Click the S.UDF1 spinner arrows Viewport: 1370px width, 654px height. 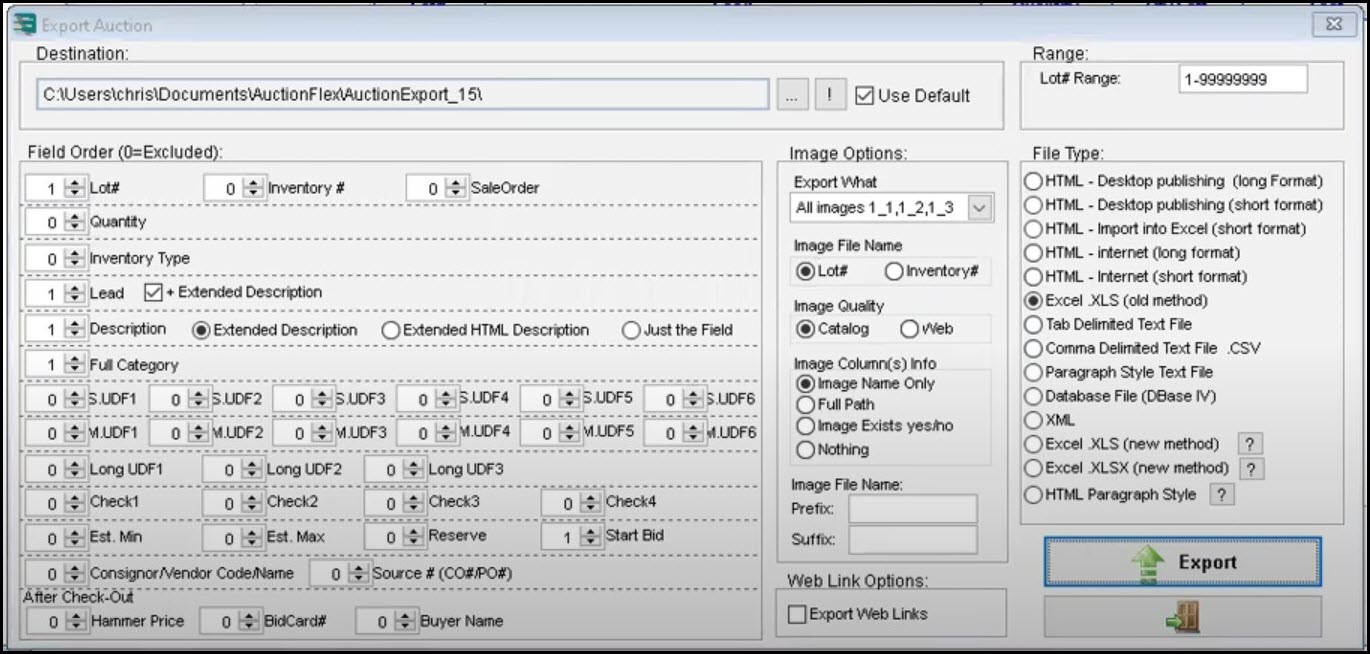pos(75,399)
